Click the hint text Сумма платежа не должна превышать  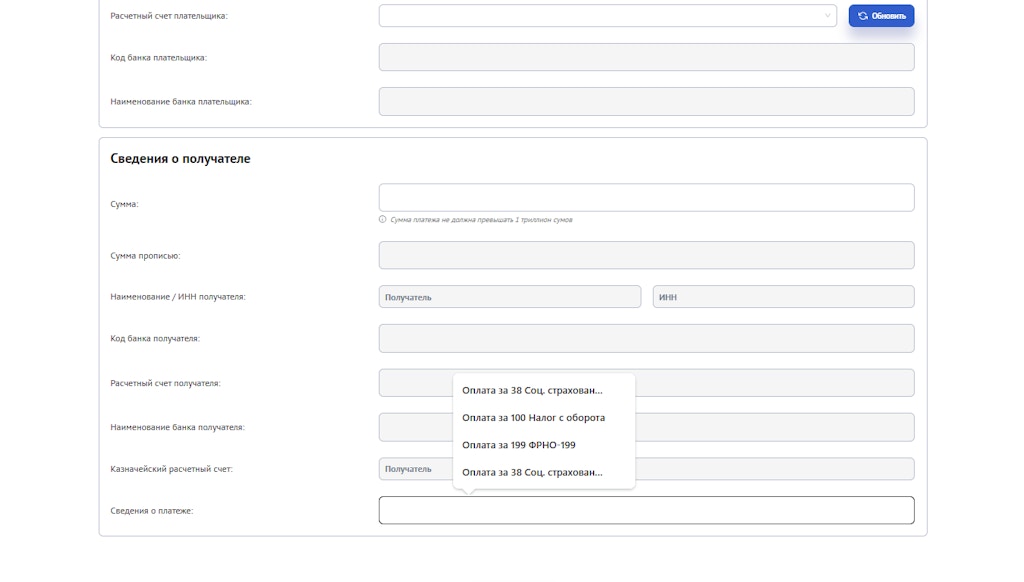(481, 219)
